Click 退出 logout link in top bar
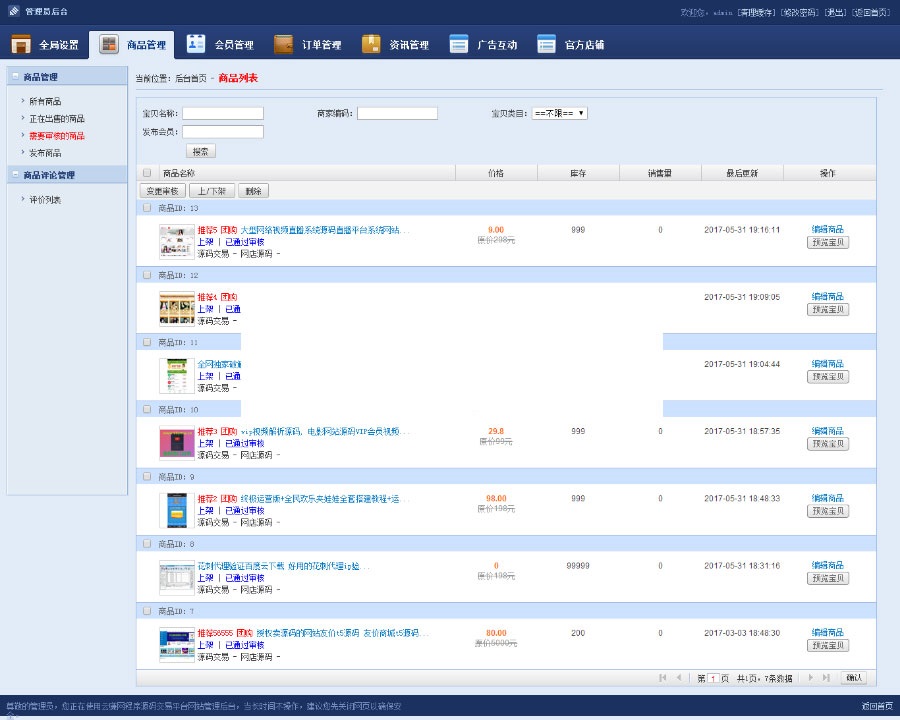The image size is (900, 720). (x=835, y=13)
